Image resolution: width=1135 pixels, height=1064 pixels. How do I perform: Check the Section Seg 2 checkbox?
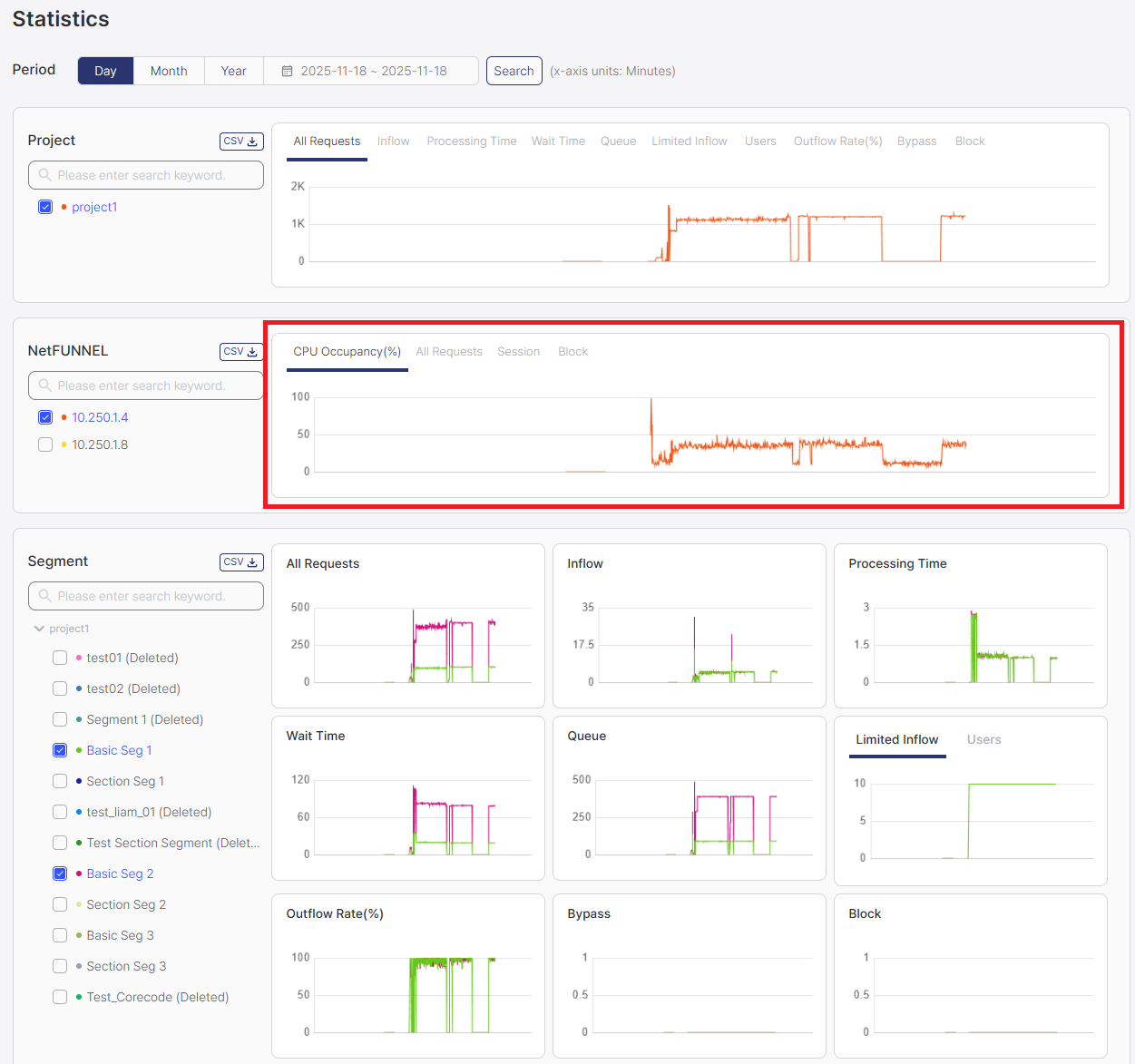(x=60, y=904)
